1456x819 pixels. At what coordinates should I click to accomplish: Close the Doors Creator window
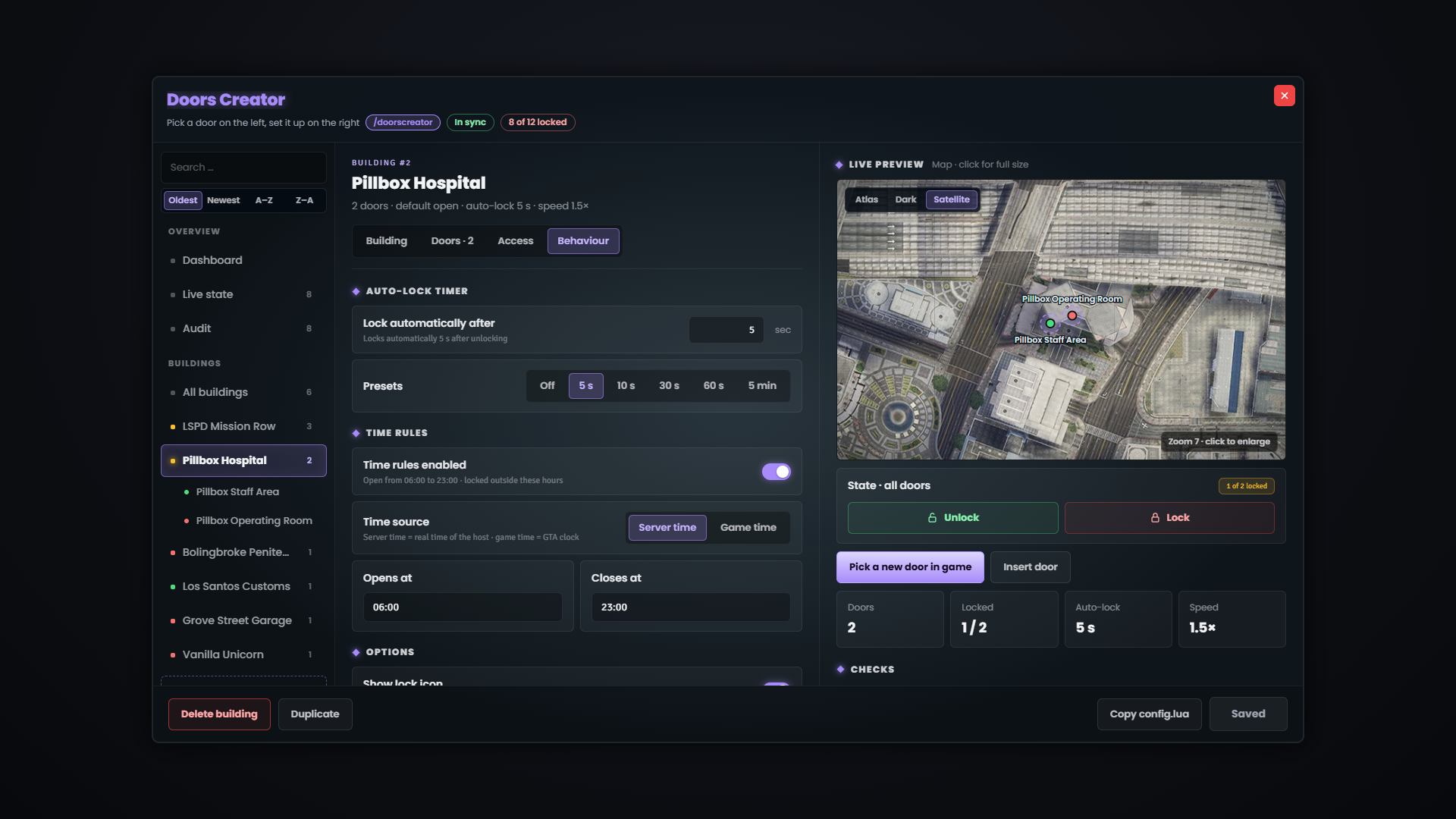point(1284,96)
